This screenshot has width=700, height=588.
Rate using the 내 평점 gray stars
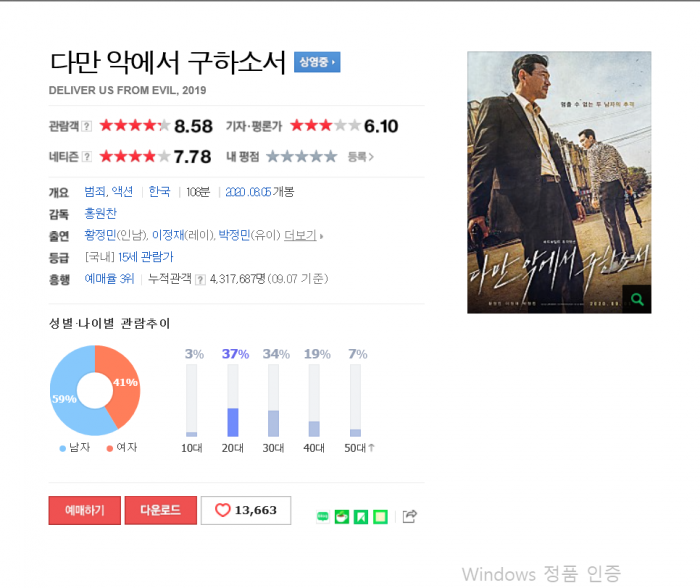coord(302,157)
